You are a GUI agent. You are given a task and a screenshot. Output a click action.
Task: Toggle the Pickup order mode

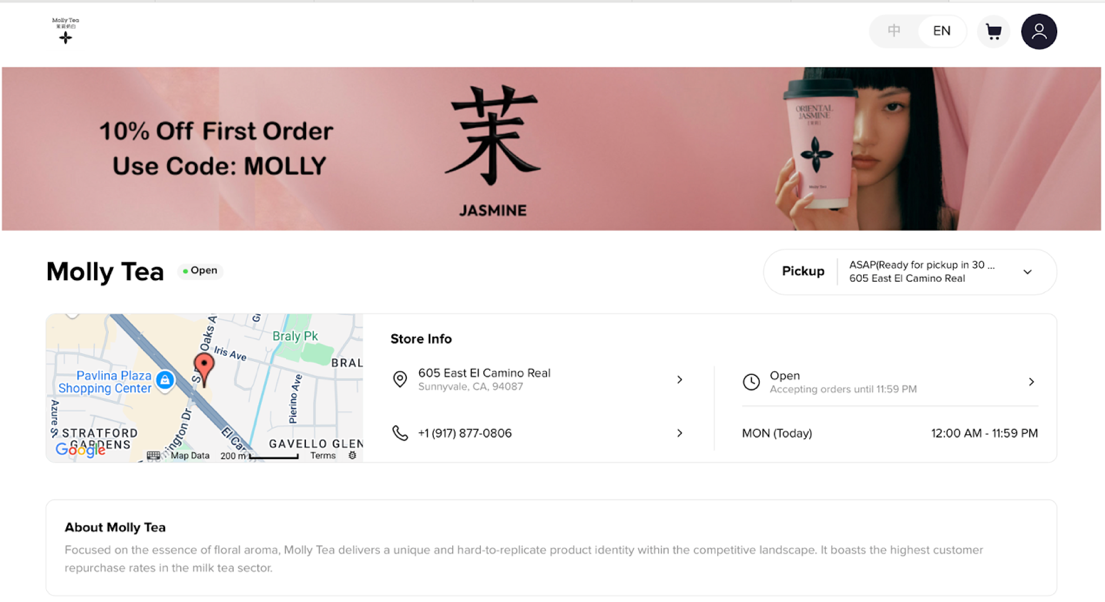803,271
